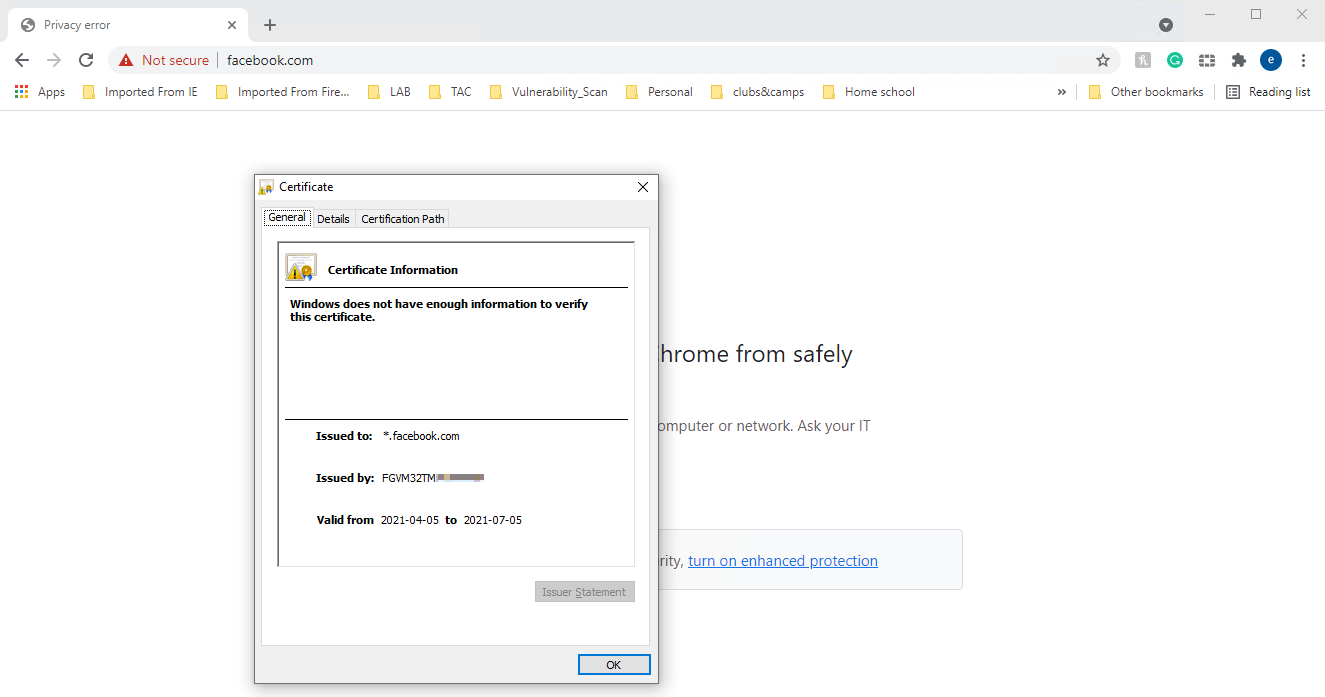The image size is (1325, 697).
Task: Click the Not secure warning triangle
Action: (x=126, y=59)
